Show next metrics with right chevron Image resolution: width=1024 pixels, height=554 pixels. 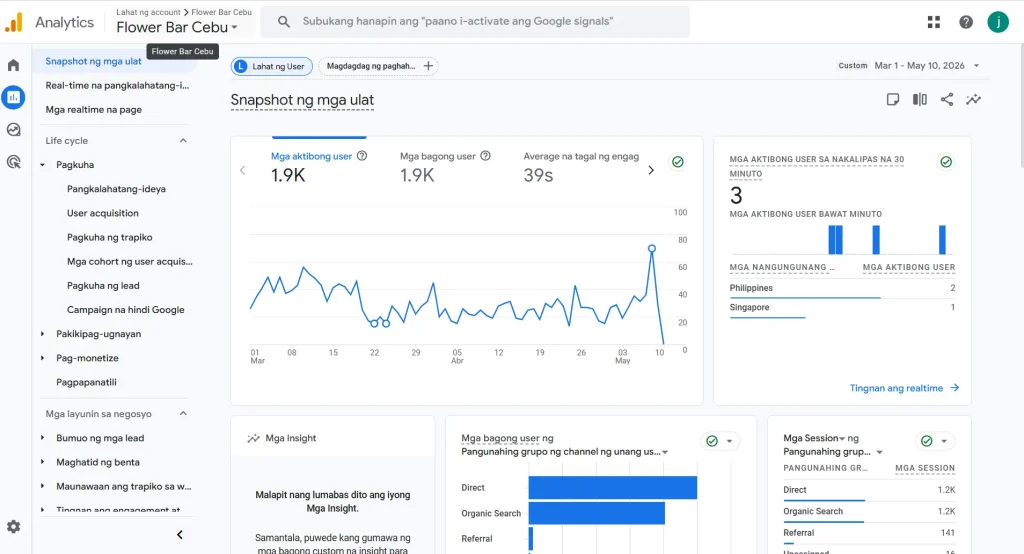(650, 170)
